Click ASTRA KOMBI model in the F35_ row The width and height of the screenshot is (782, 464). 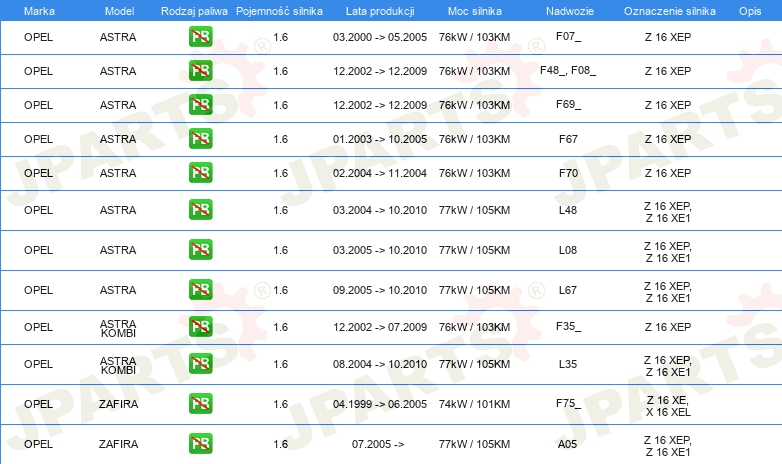(118, 328)
